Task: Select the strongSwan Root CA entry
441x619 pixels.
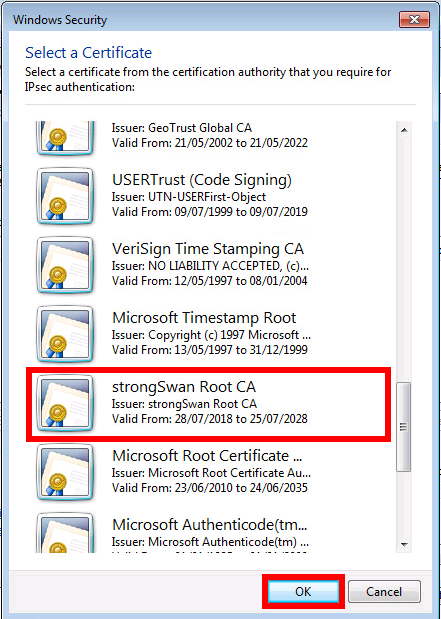Action: [208, 403]
